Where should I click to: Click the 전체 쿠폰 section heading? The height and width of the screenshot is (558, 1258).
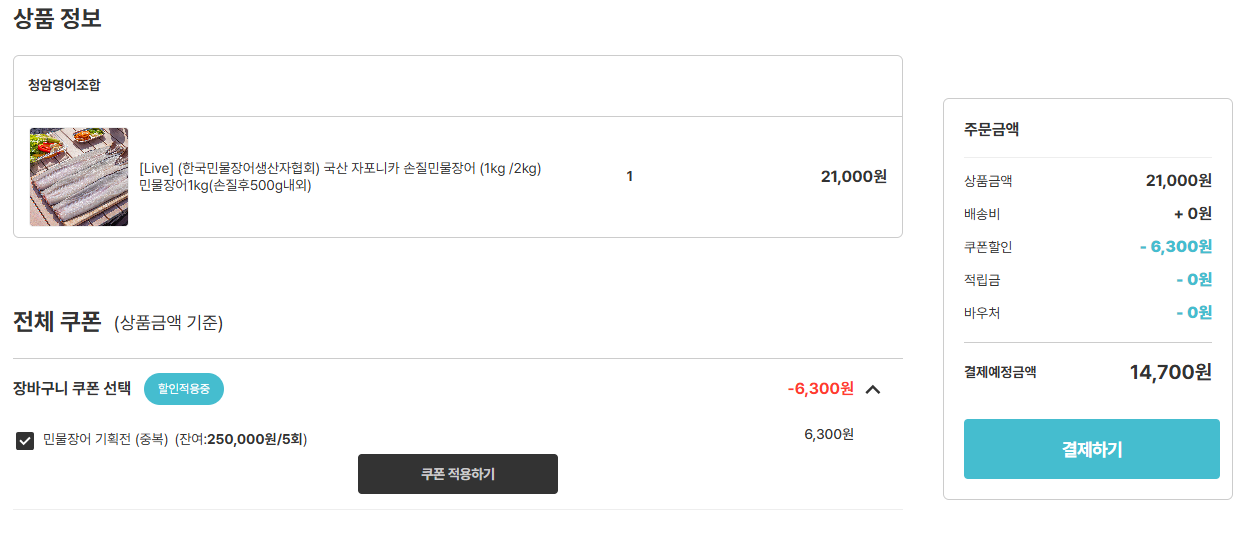[x=57, y=321]
